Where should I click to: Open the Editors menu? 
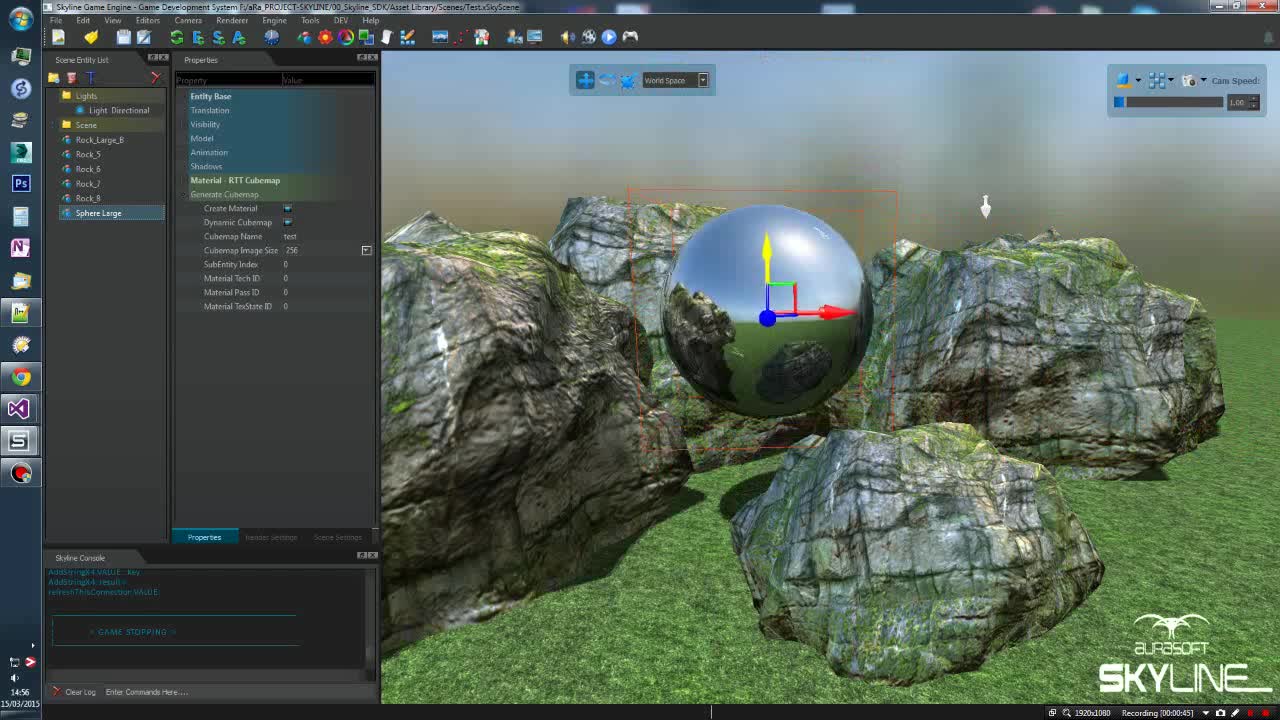tap(147, 20)
